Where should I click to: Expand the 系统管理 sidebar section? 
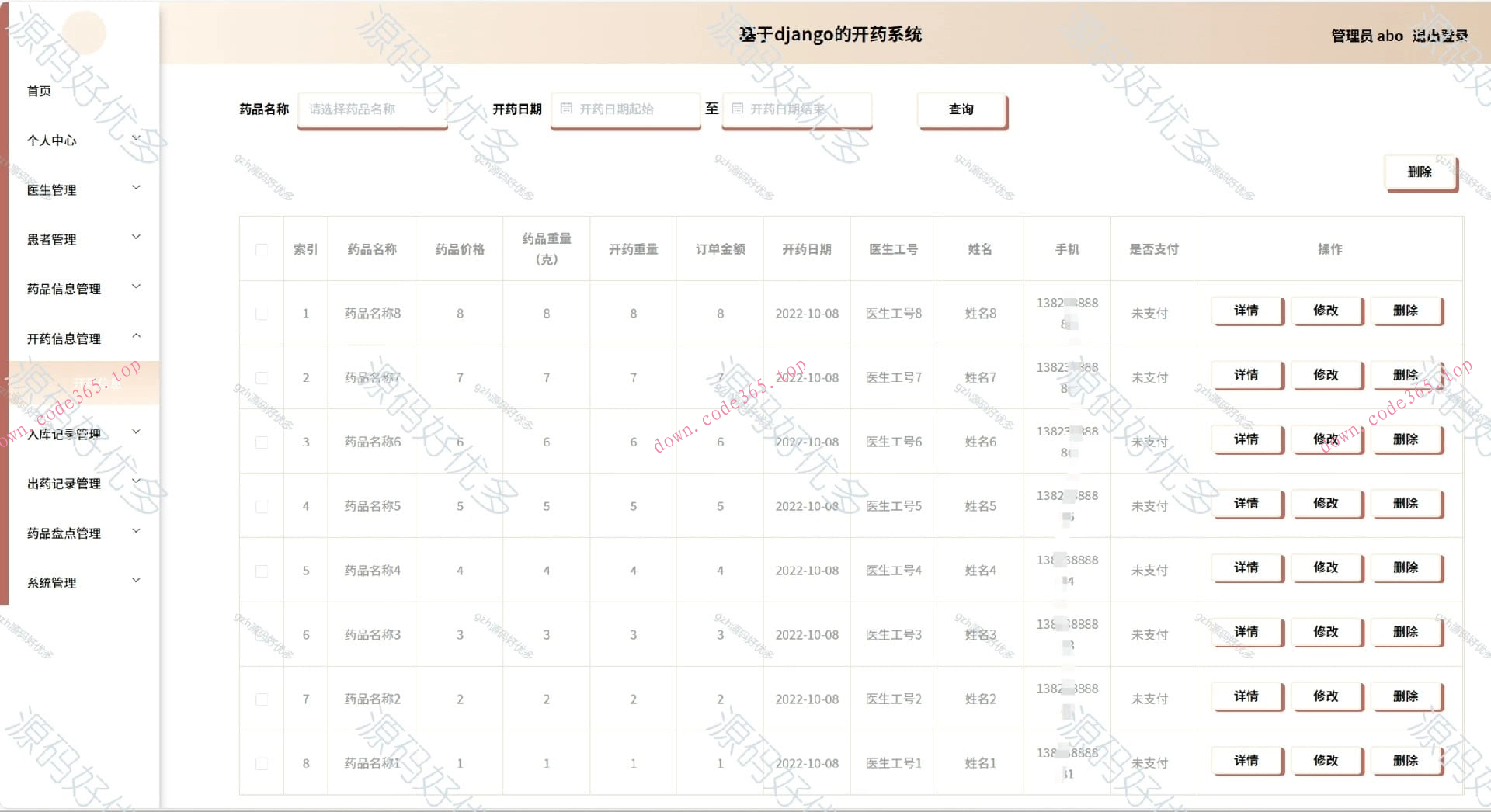(x=51, y=582)
